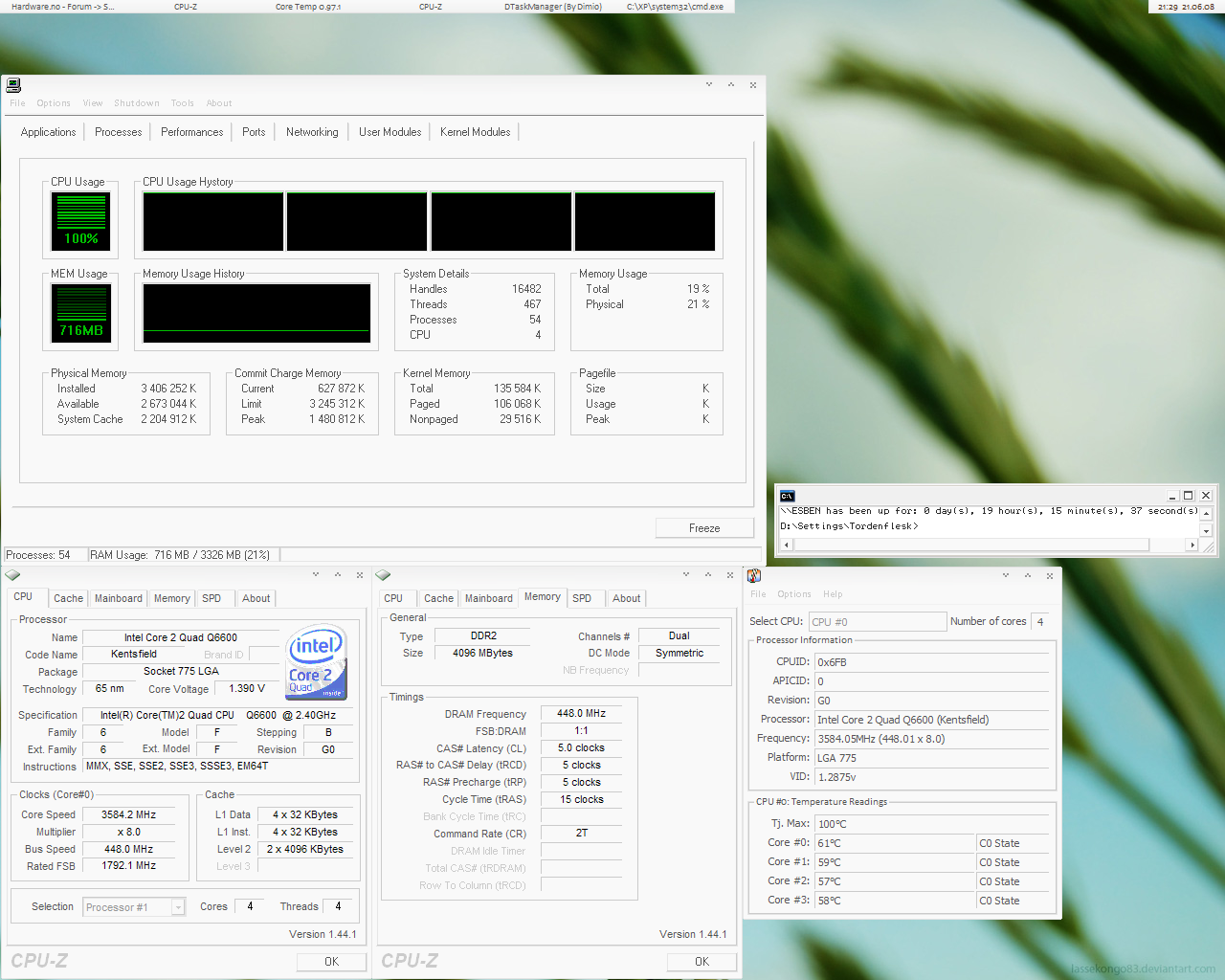The image size is (1225, 980).
Task: Click cmd vertical scrollbar up arrow
Action: click(x=1206, y=513)
